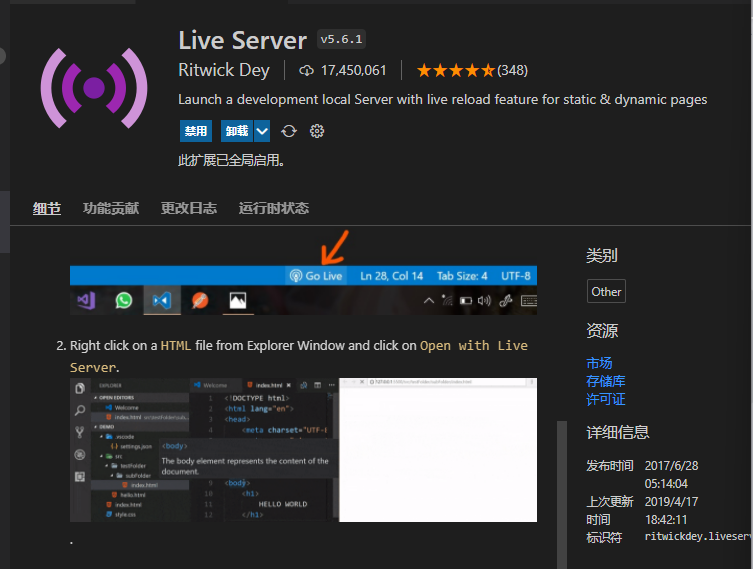Open the dropdown arrow next to 卸载
This screenshot has height=569, width=753.
[x=262, y=131]
